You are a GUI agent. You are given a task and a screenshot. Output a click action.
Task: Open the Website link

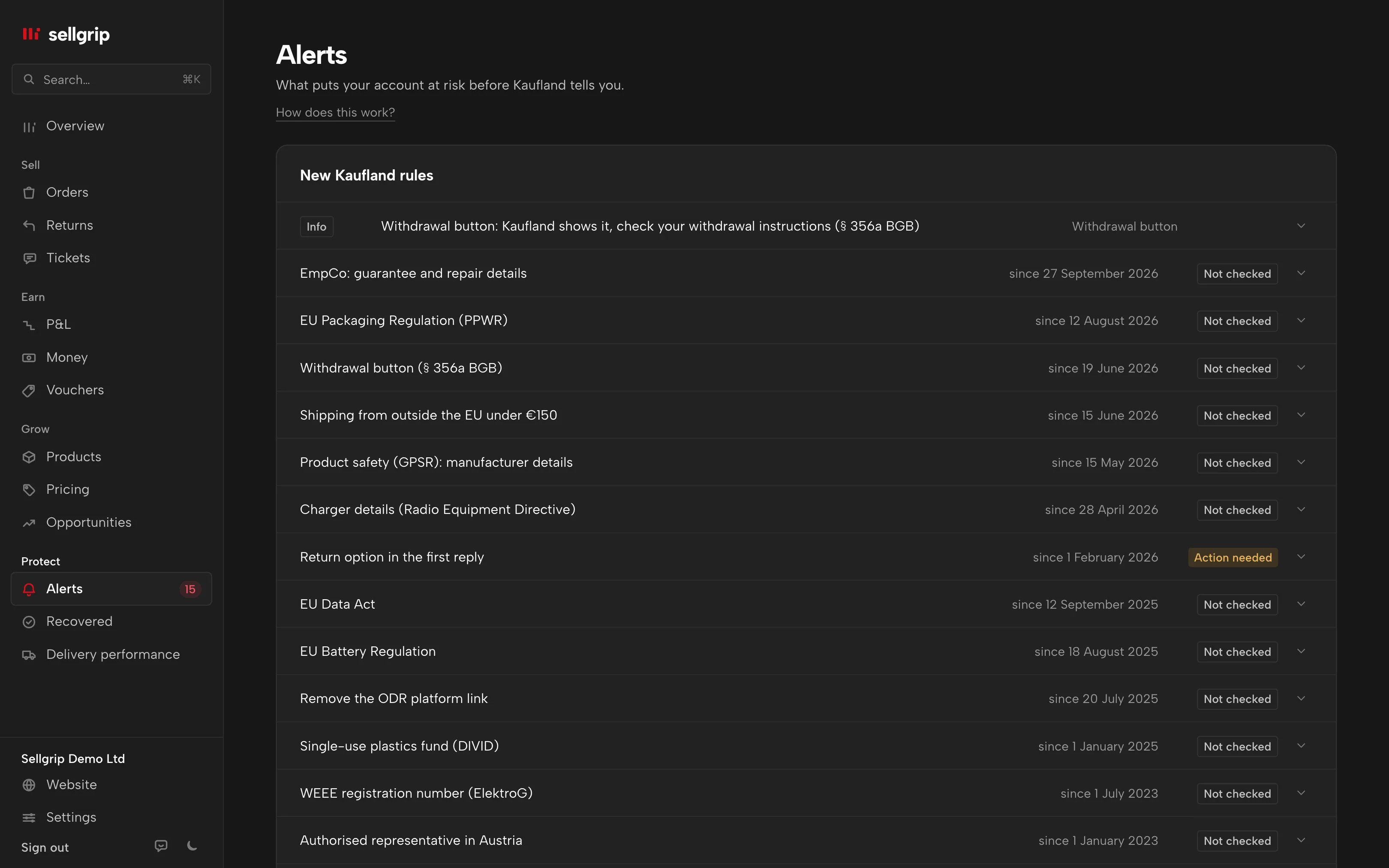[x=111, y=785]
